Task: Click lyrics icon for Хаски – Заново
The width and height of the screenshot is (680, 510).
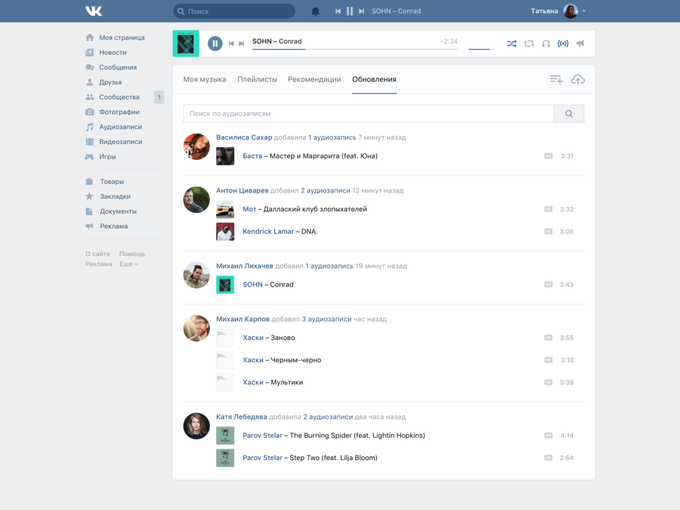Action: pyautogui.click(x=548, y=338)
